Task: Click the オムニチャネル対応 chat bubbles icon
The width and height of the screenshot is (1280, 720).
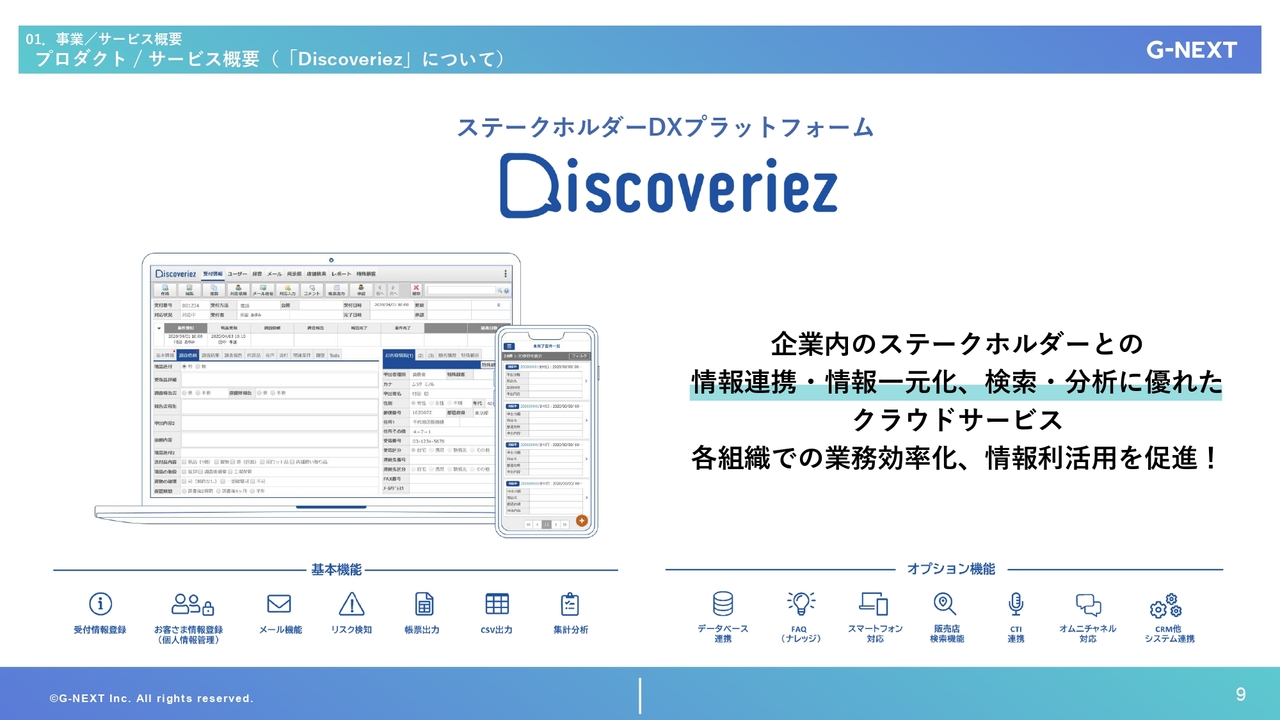Action: click(1088, 604)
